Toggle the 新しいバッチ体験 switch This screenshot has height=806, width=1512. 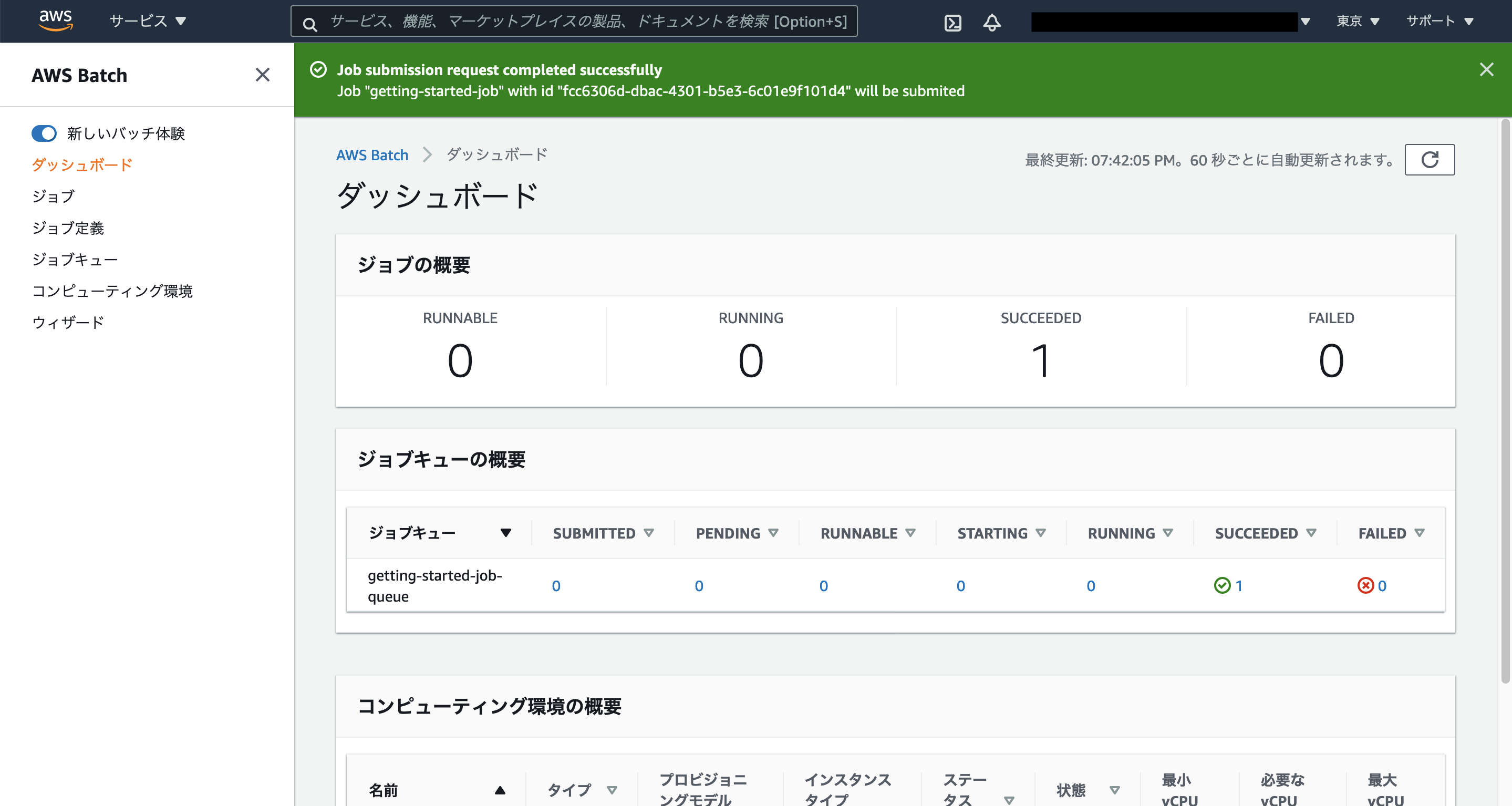[44, 133]
